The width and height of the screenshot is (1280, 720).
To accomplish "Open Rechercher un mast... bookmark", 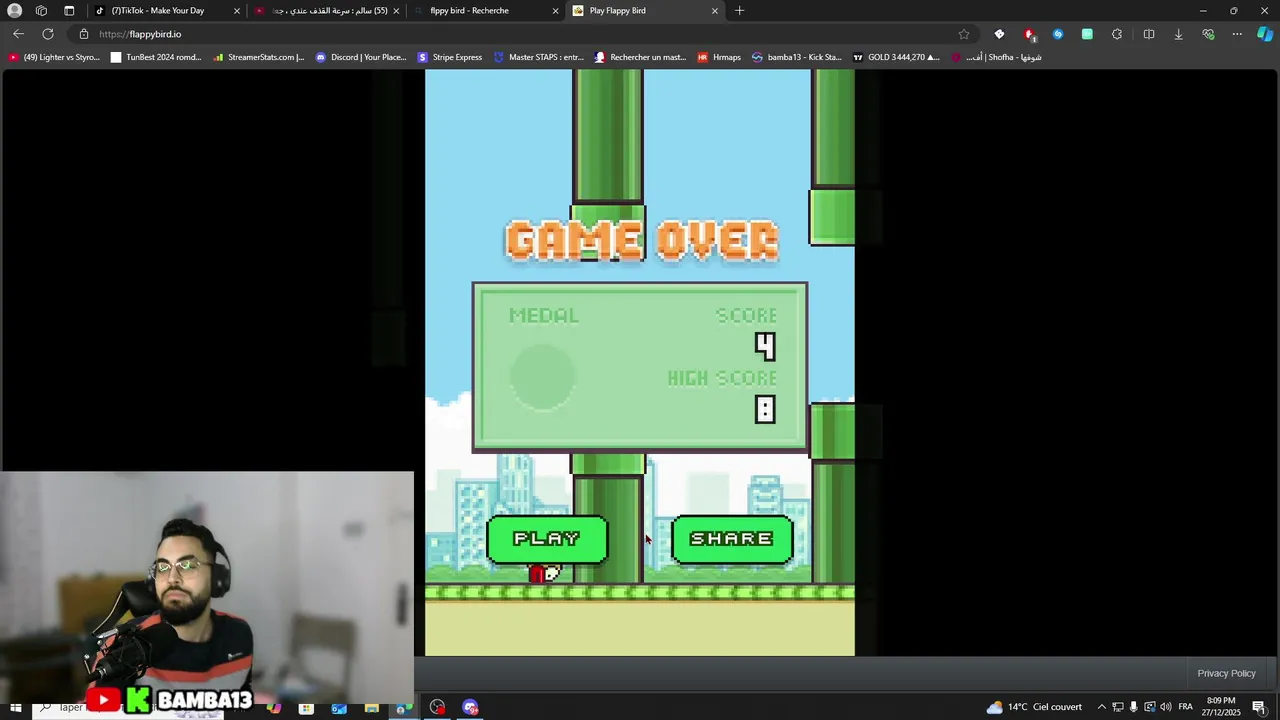I will click(640, 57).
